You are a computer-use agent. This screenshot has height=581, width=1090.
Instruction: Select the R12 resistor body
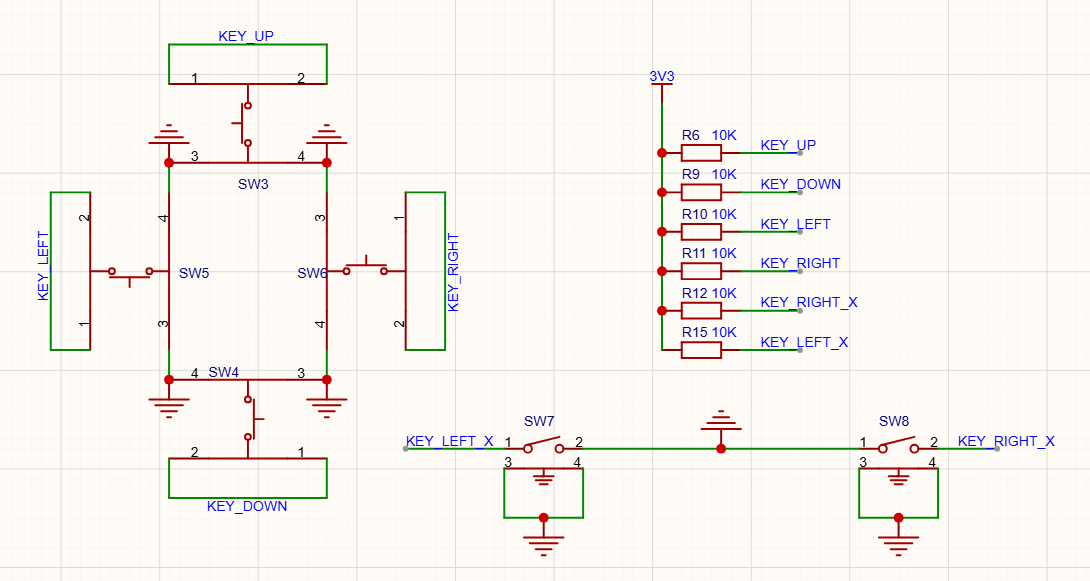[x=701, y=311]
